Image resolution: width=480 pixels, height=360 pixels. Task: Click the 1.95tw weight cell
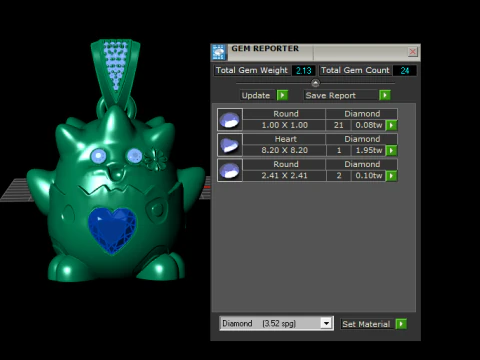pyautogui.click(x=369, y=150)
